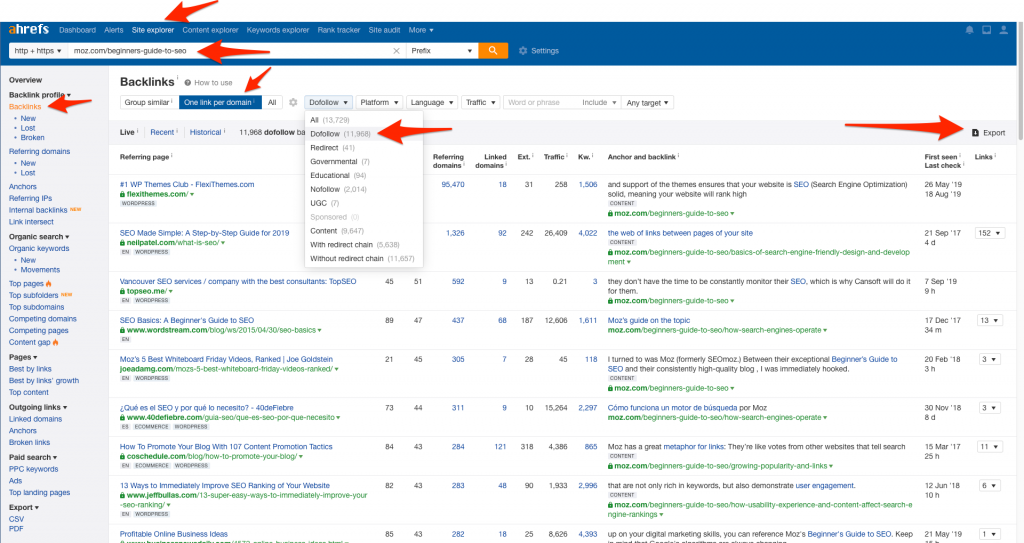Click referring domains value 95,470
Image resolution: width=1024 pixels, height=543 pixels.
(x=453, y=184)
